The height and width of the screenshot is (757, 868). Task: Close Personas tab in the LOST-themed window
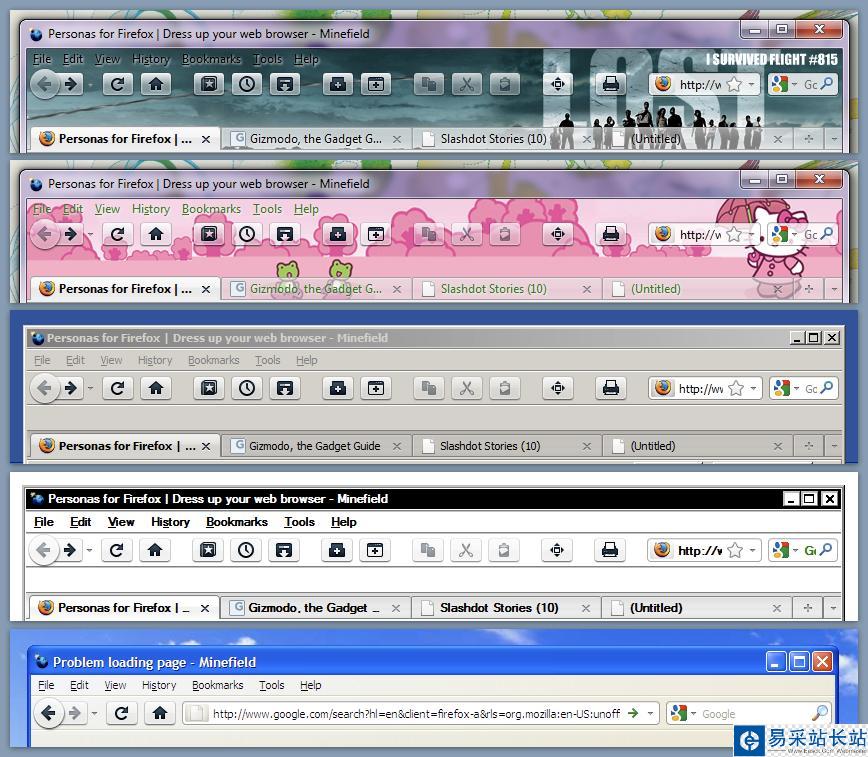coord(206,140)
